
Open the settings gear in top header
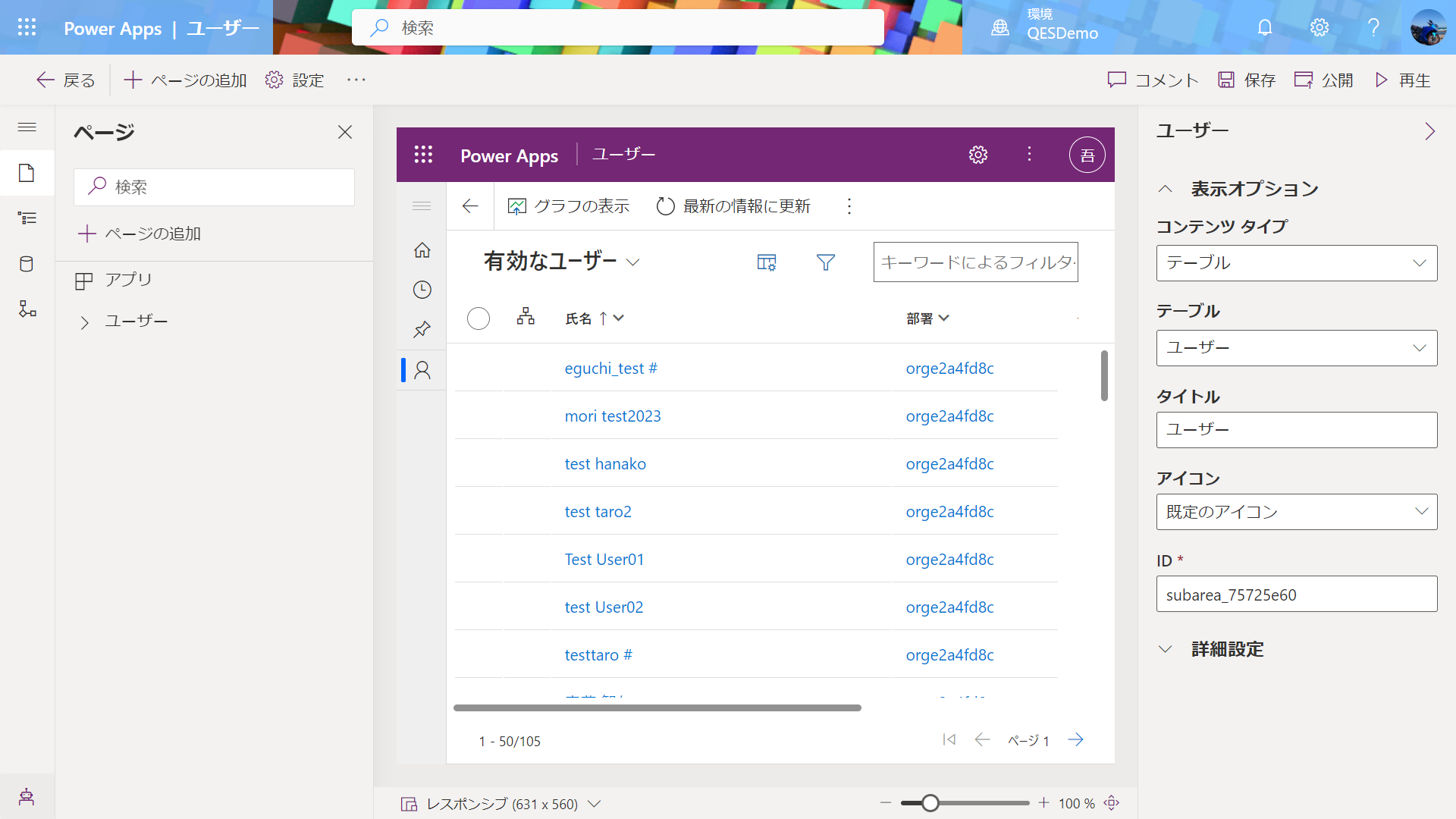1319,28
